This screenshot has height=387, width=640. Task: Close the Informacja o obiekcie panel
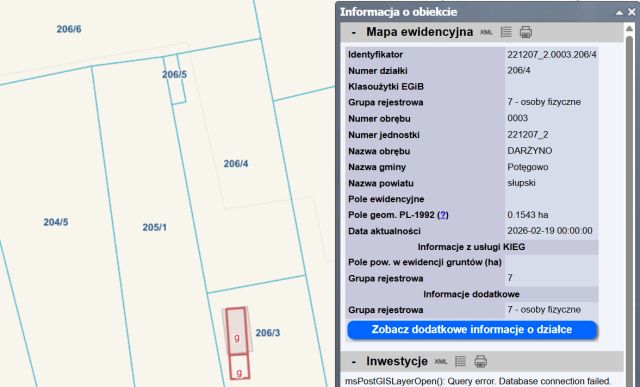click(x=631, y=12)
